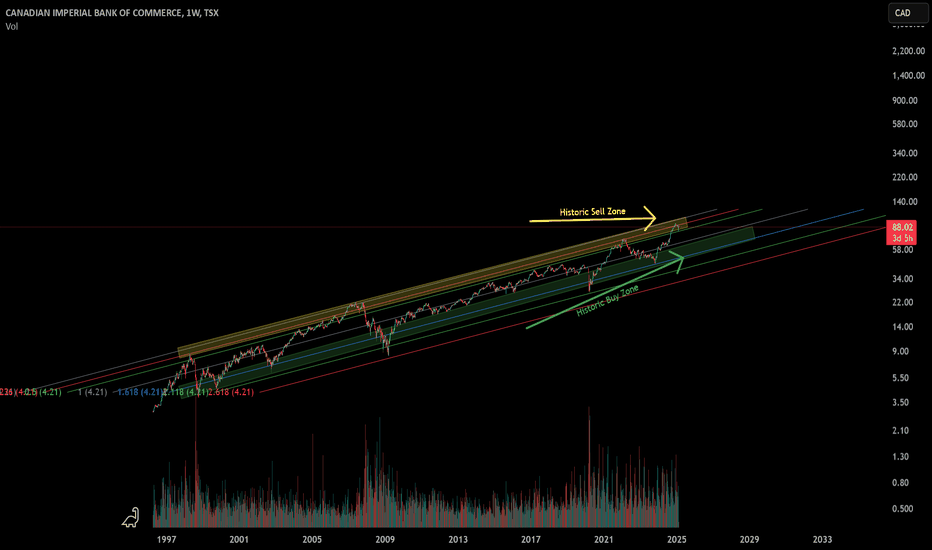
Task: Click the 1.618 (4.21) blue fib label
Action: tap(139, 392)
